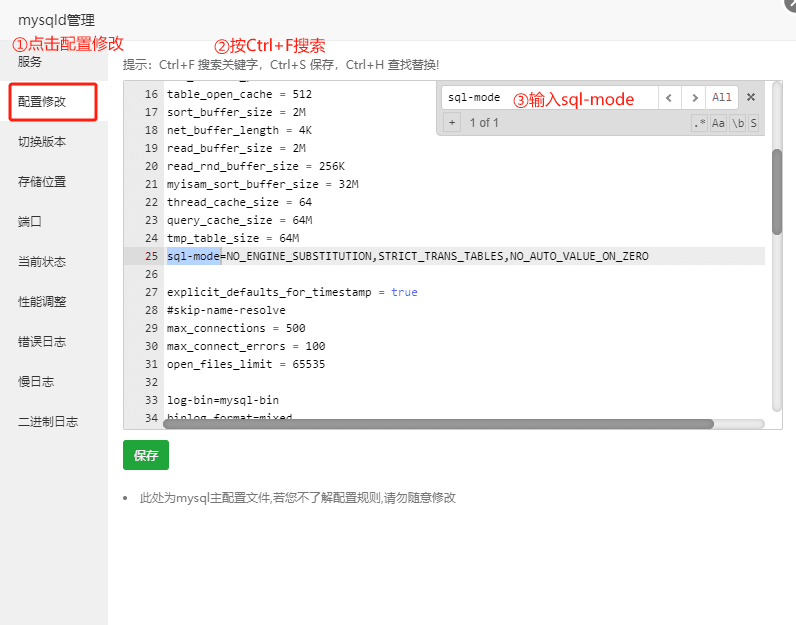Go to previous search match arrow
Screen dimensions: 796x625
point(670,98)
